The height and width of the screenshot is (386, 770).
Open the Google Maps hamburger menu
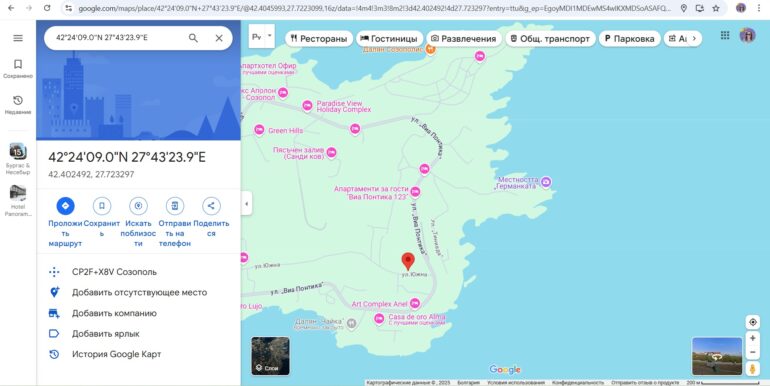pyautogui.click(x=18, y=38)
